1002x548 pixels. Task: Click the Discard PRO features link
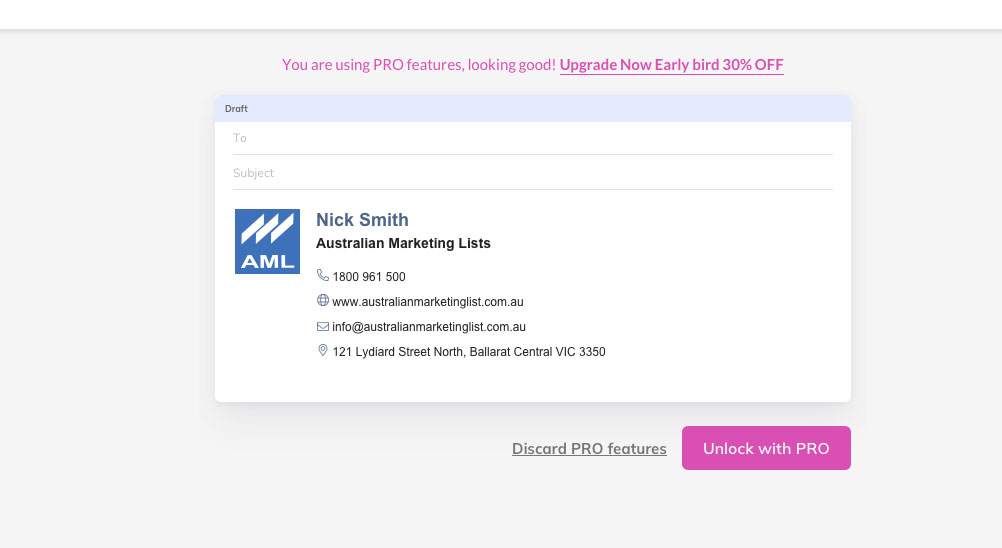pos(589,448)
